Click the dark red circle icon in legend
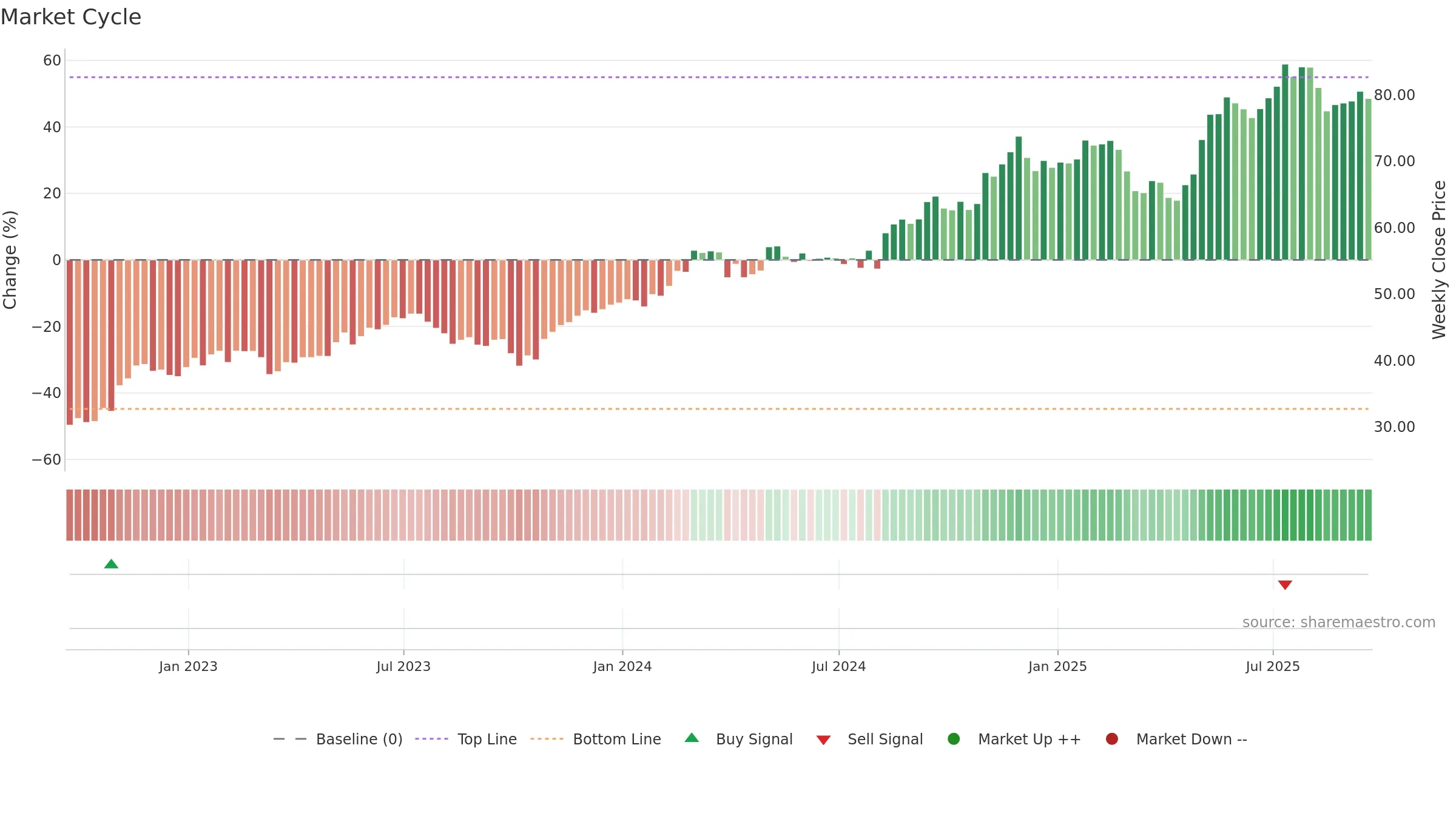This screenshot has height=819, width=1456. [1112, 739]
